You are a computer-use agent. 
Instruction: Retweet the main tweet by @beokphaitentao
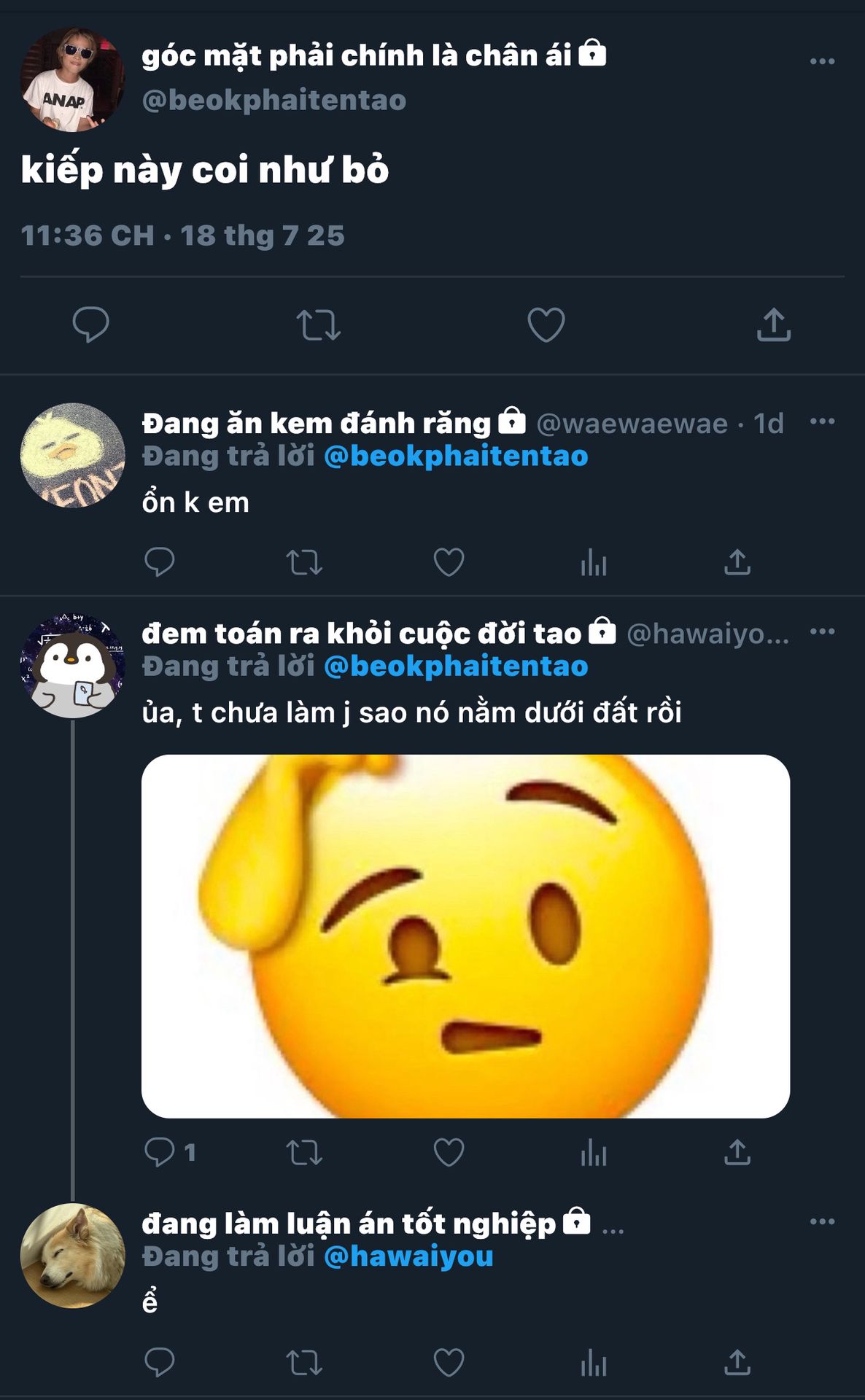[x=318, y=325]
